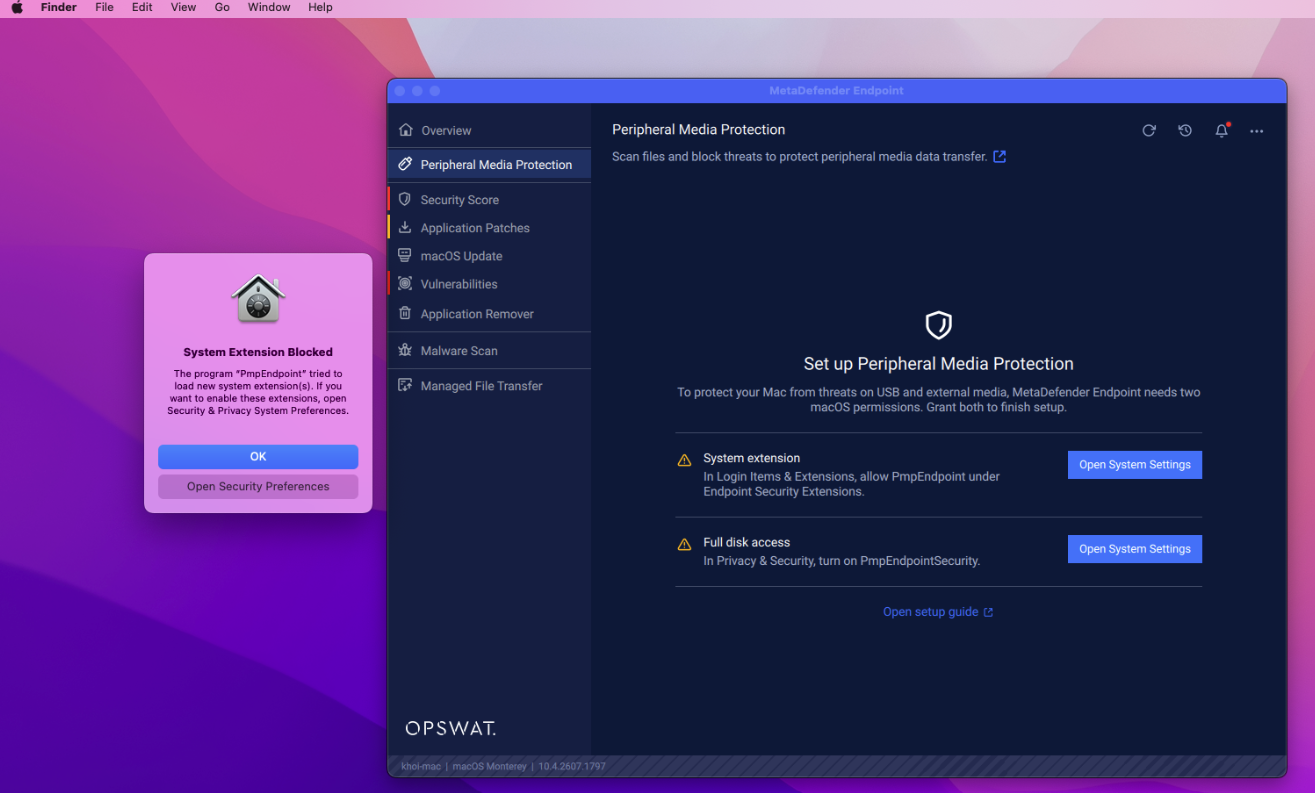1315x793 pixels.
Task: Select Peripheral Media Protection in the sidebar
Action: 489,165
